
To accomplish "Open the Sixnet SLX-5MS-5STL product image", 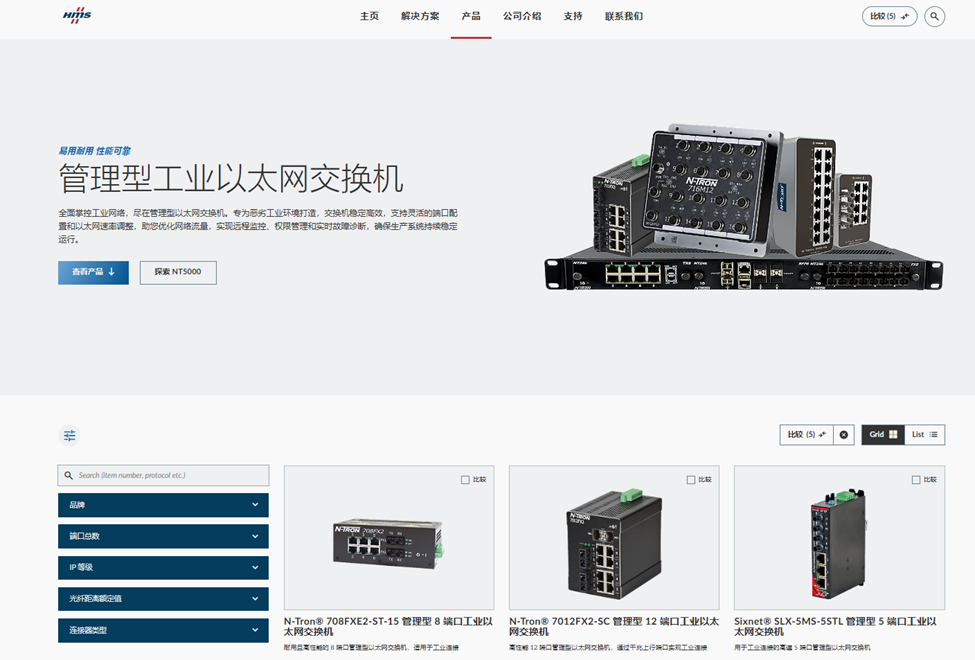I will pos(839,537).
